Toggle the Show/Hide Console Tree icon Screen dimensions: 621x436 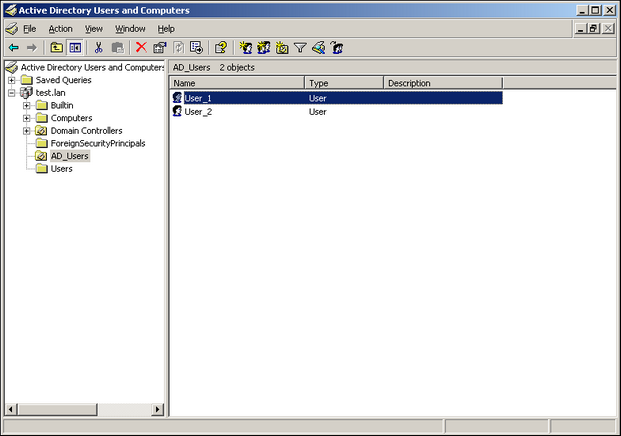coord(75,47)
